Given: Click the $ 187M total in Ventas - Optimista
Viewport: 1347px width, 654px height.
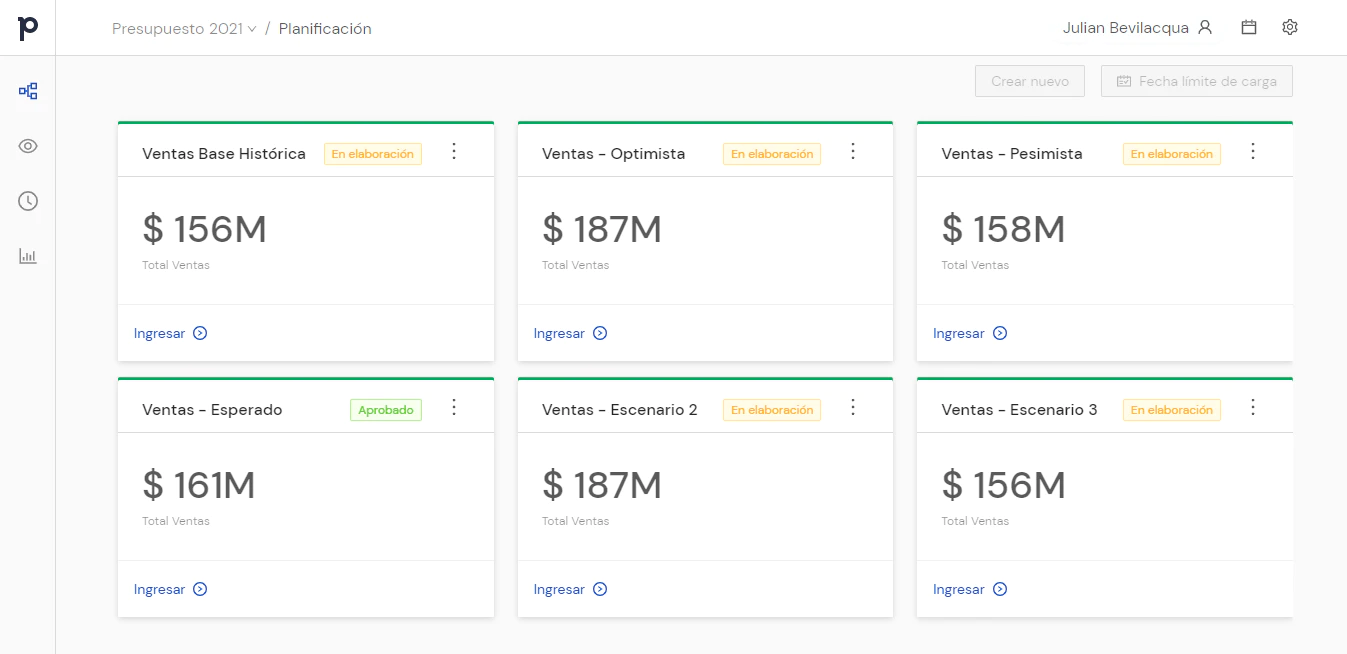Looking at the screenshot, I should point(602,230).
